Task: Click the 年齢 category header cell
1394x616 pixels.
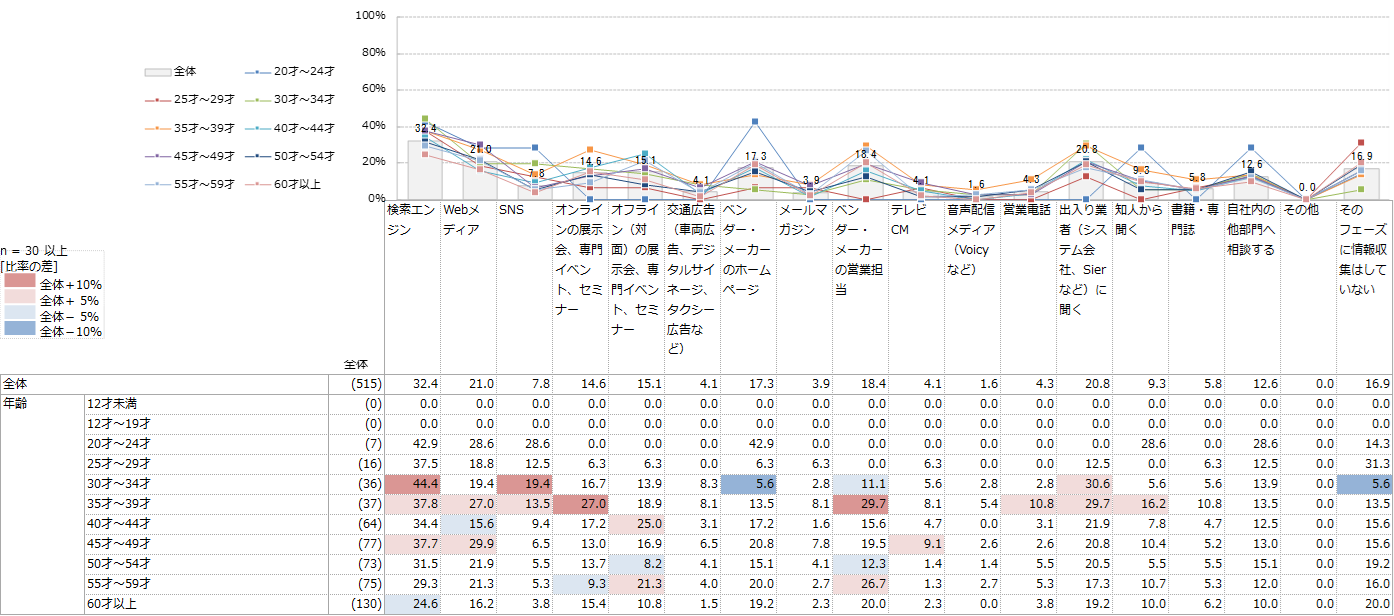Action: tap(17, 404)
